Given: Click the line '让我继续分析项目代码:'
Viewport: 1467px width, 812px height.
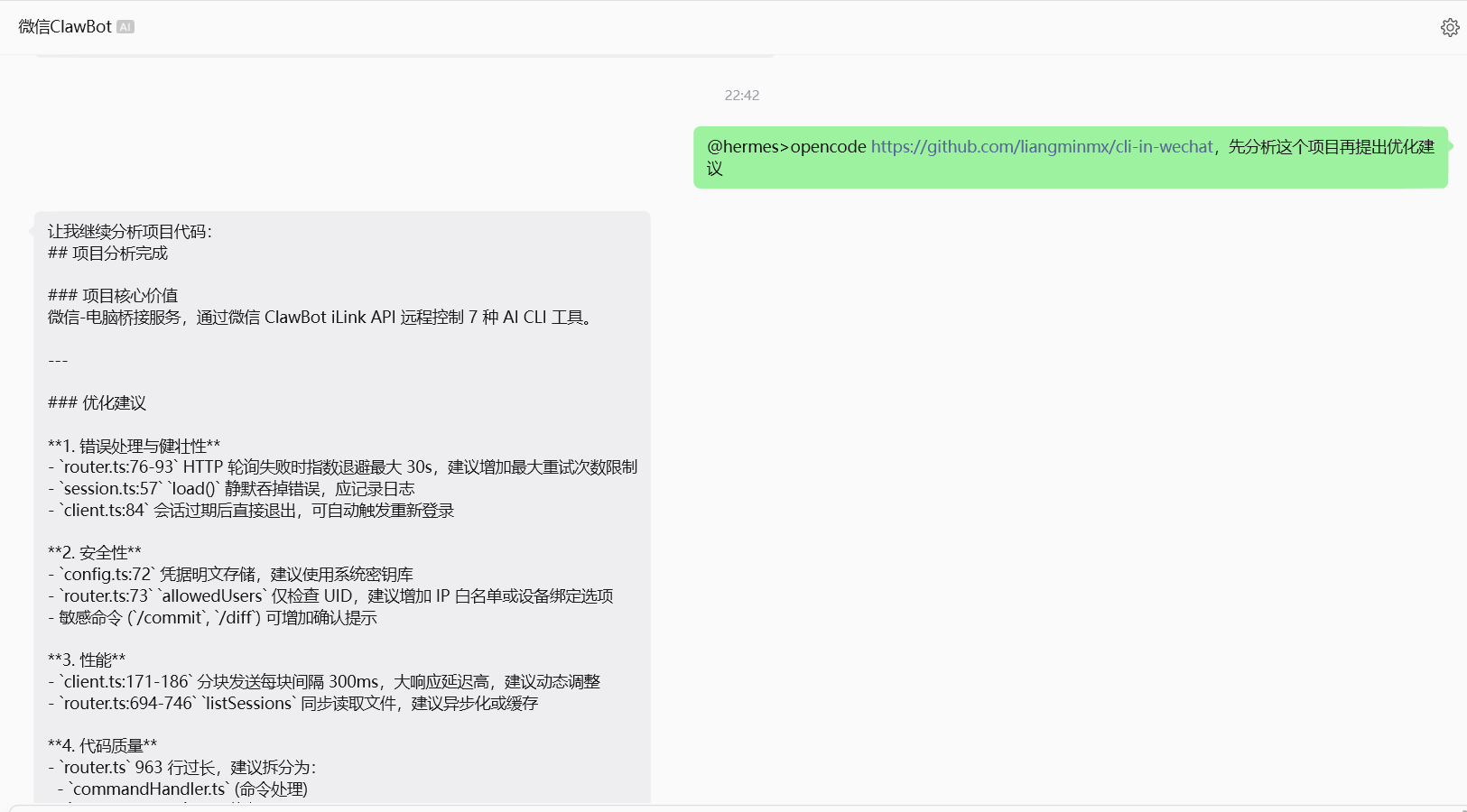Looking at the screenshot, I should point(130,232).
